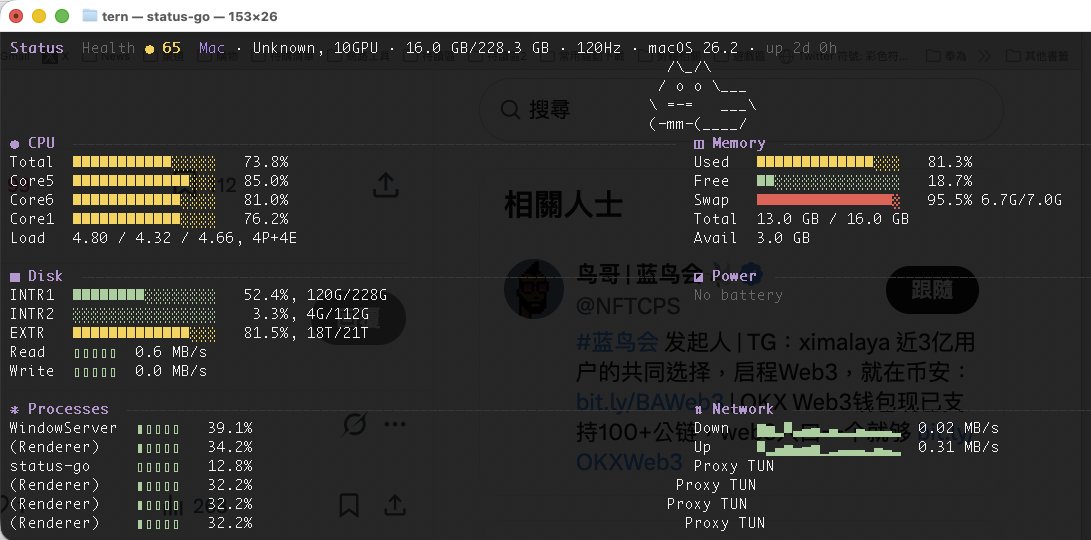Click the INTR1 disk usage bar
Viewport: 1091px width, 540px height.
(144, 294)
